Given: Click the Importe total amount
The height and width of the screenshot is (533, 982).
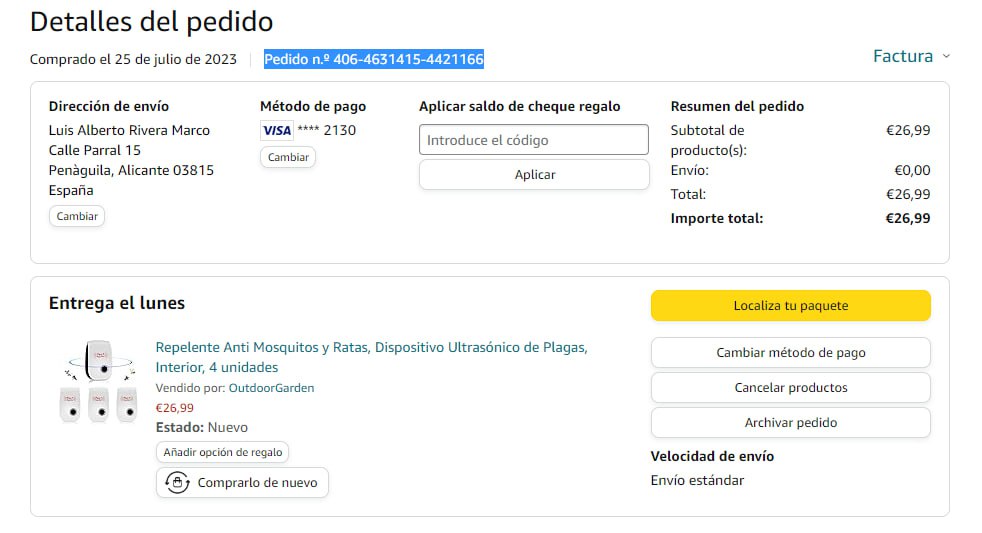Looking at the screenshot, I should click(907, 218).
